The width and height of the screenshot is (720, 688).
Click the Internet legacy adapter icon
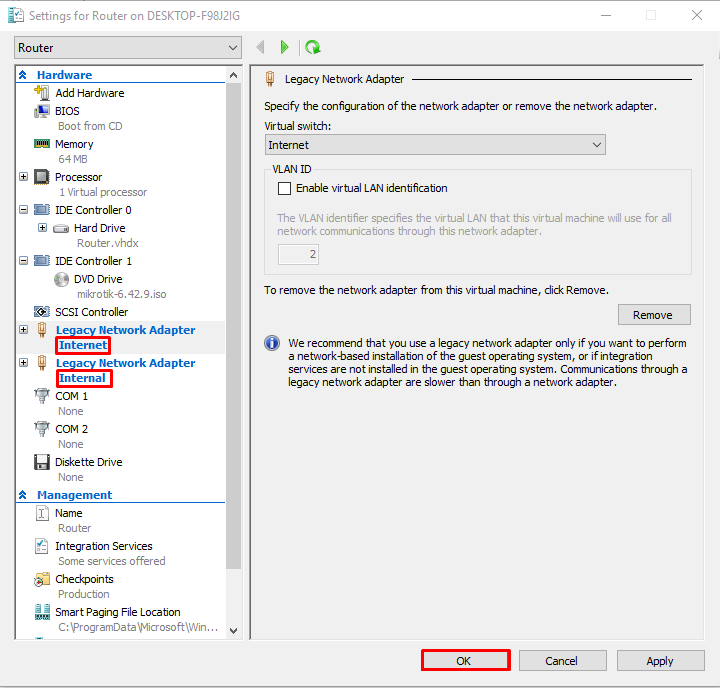point(42,330)
